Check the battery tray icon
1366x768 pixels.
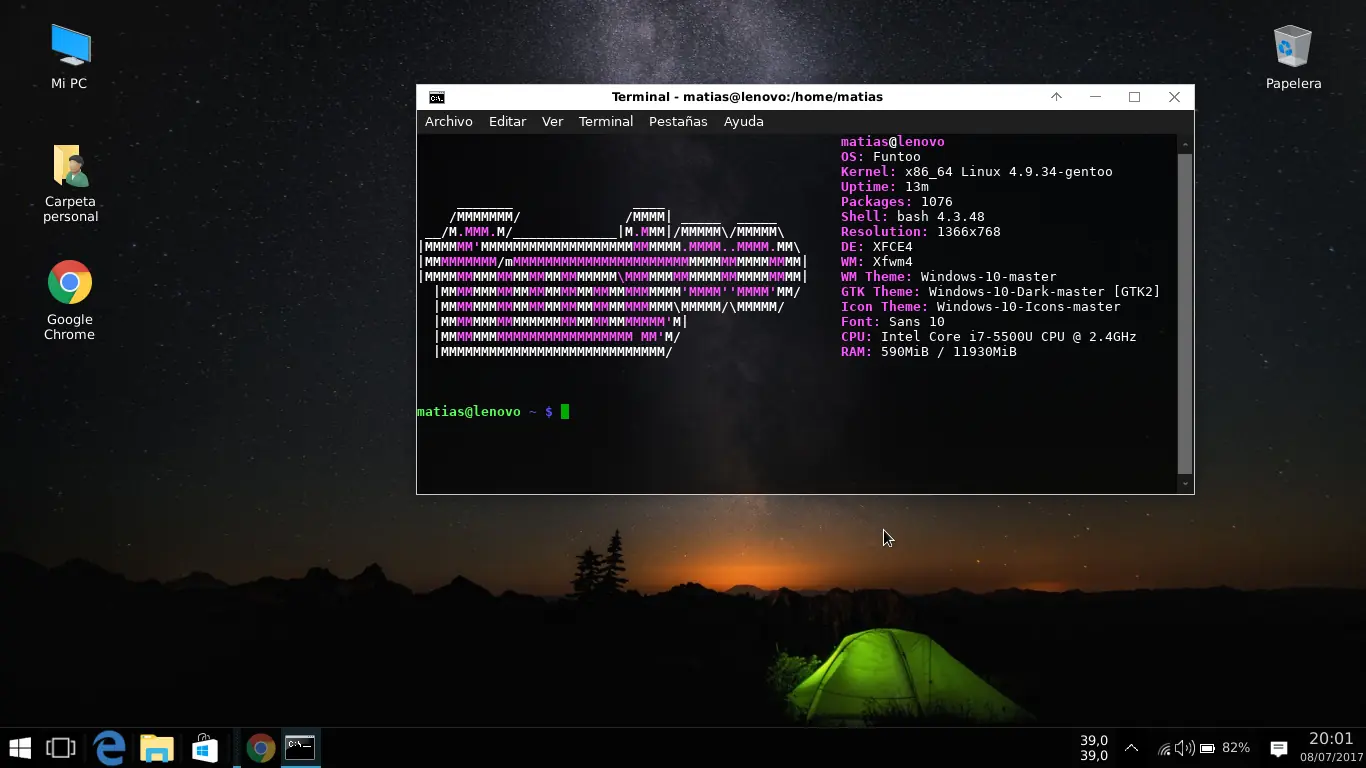coord(1207,748)
